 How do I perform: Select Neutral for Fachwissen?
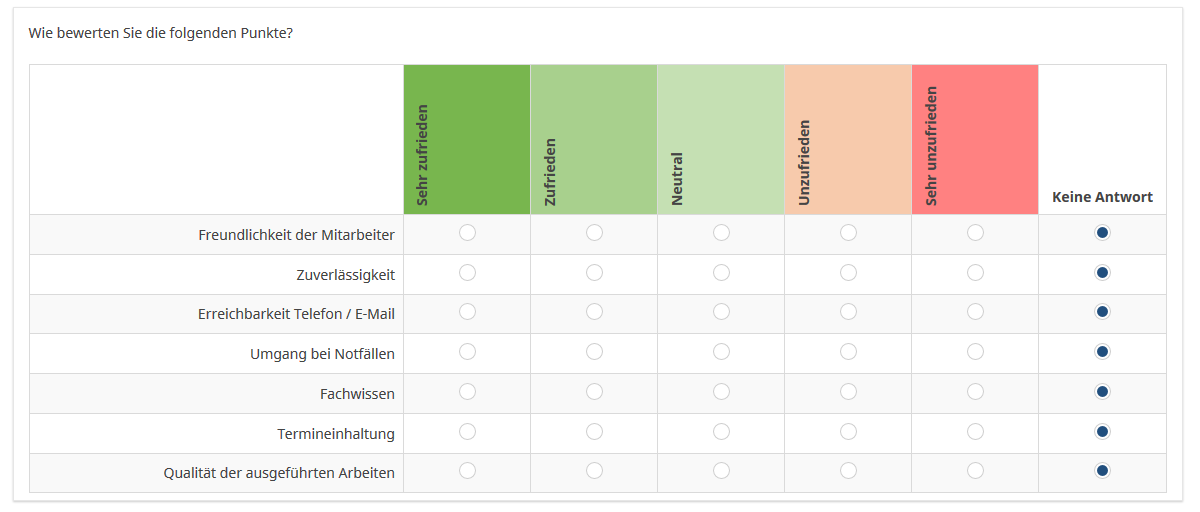(721, 391)
